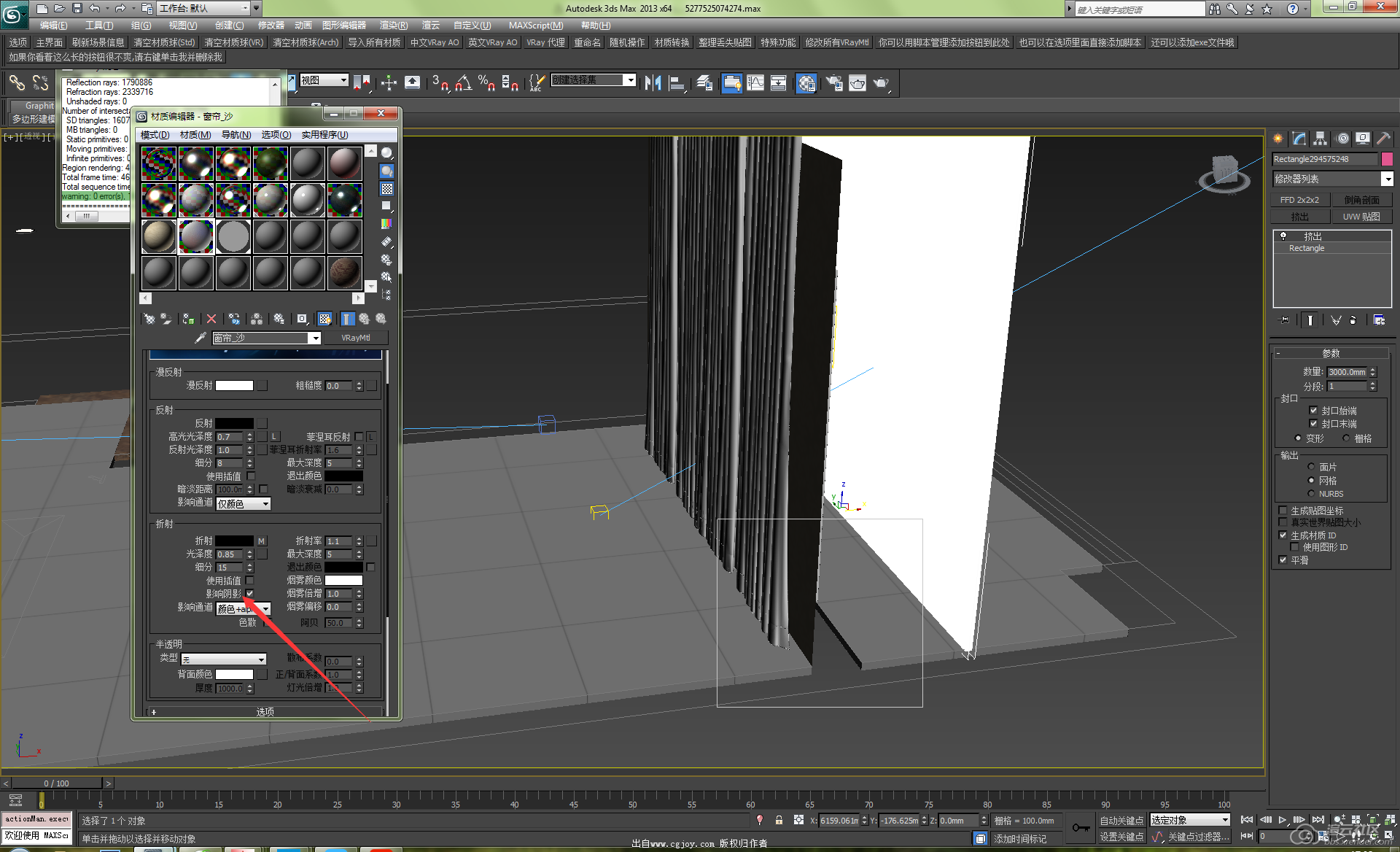Click the FFD 2x2x2 modifier button
The height and width of the screenshot is (852, 1400).
(1299, 200)
